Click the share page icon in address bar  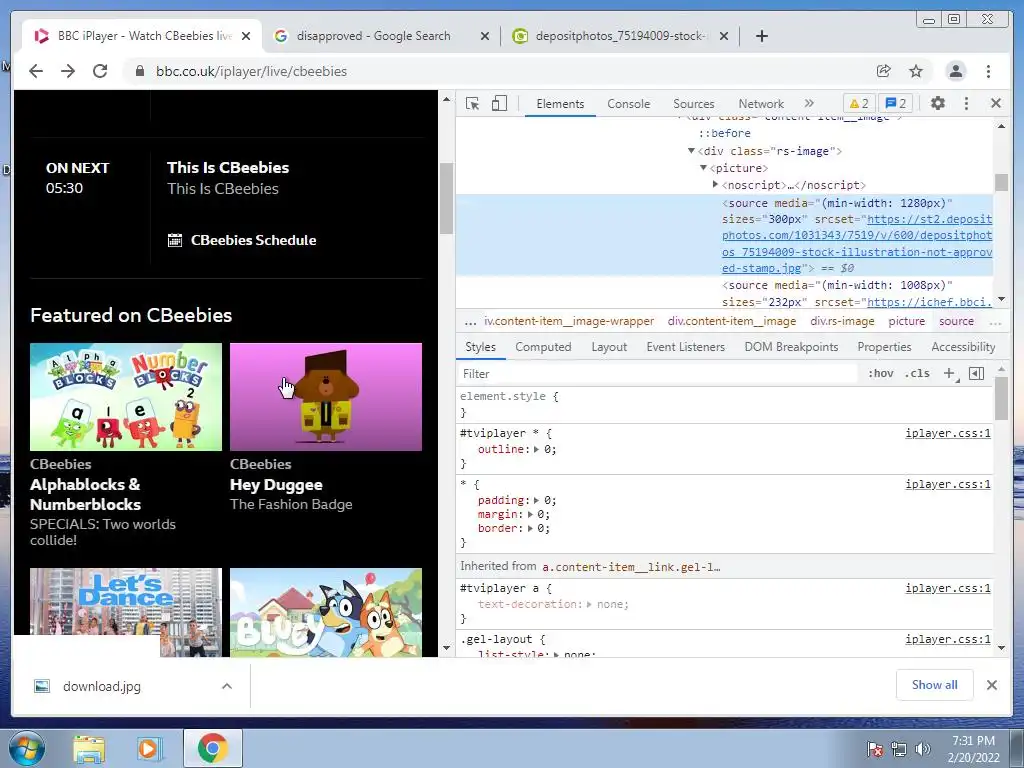coord(884,71)
